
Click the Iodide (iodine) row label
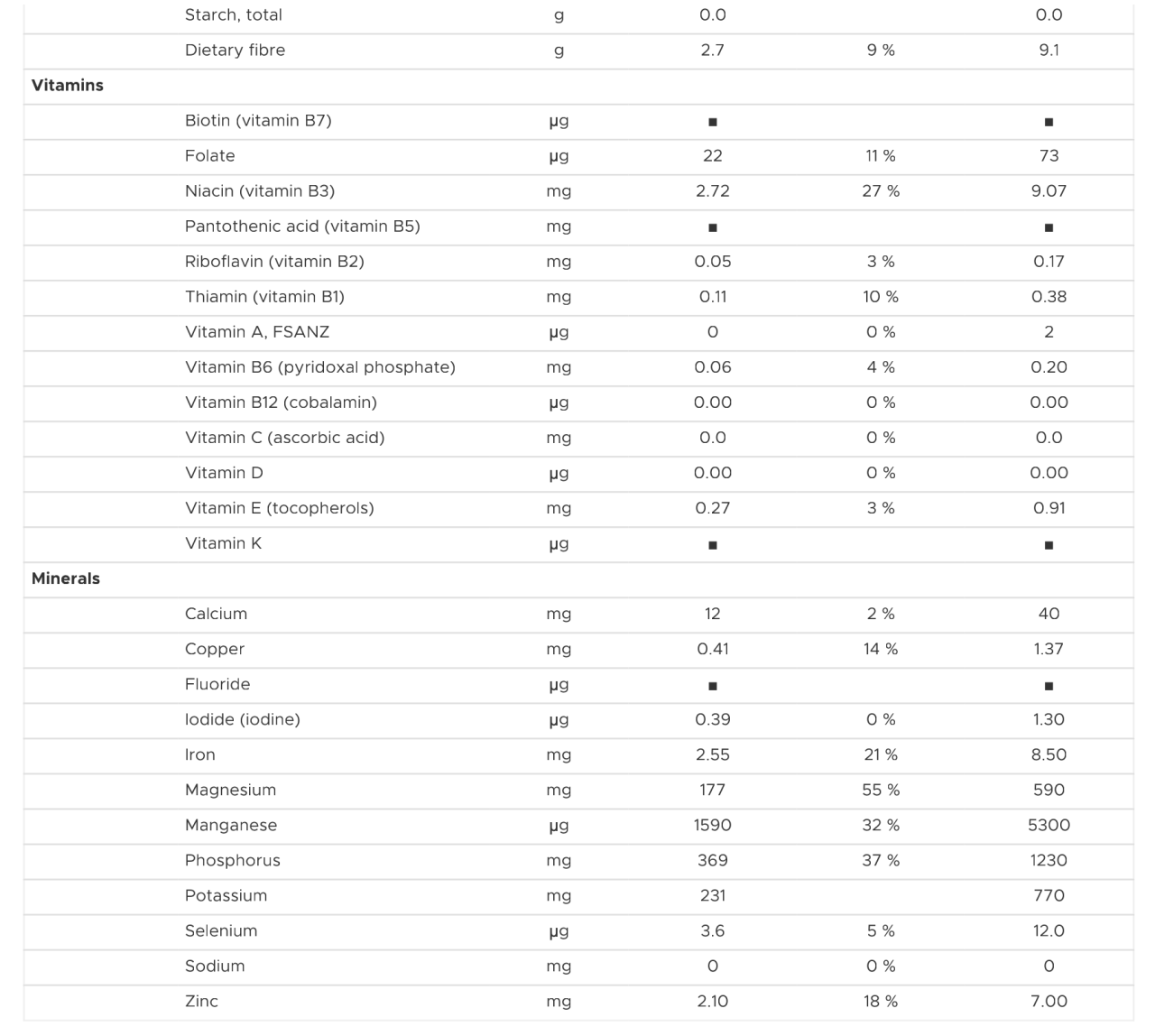(242, 719)
